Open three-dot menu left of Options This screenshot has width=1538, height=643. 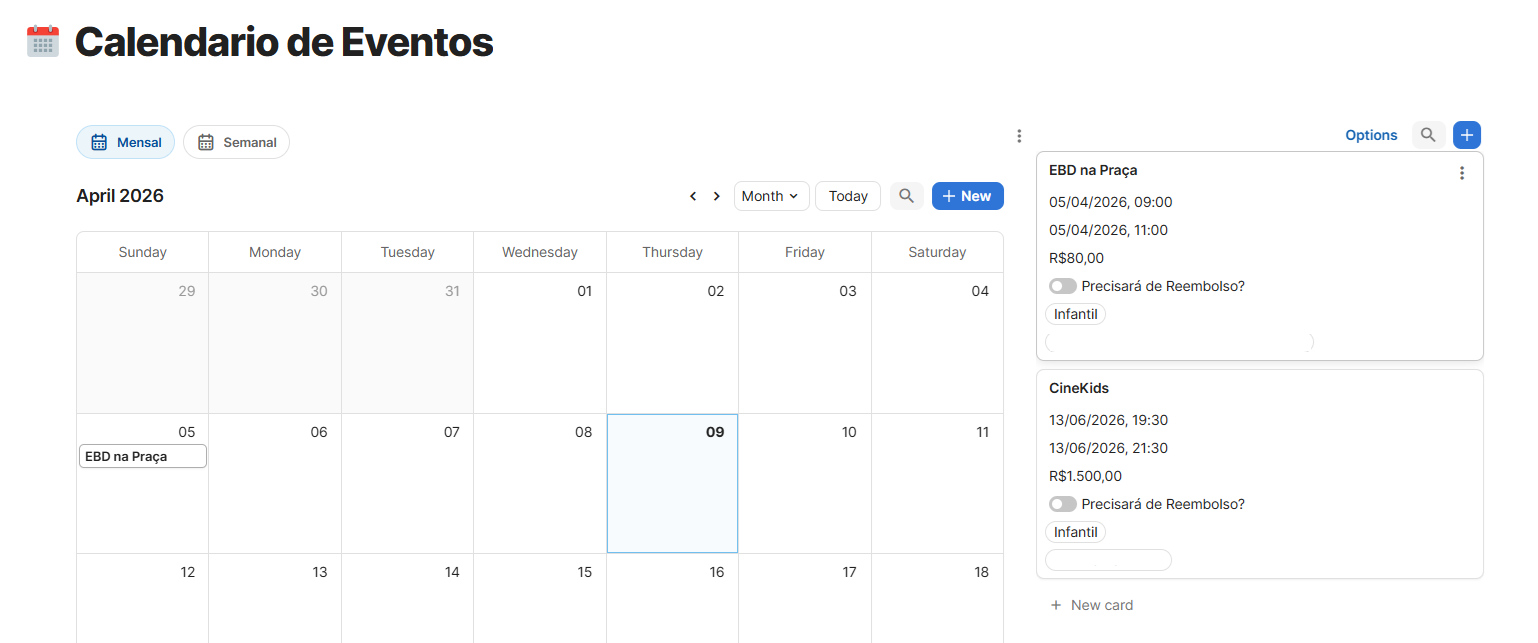click(1018, 136)
